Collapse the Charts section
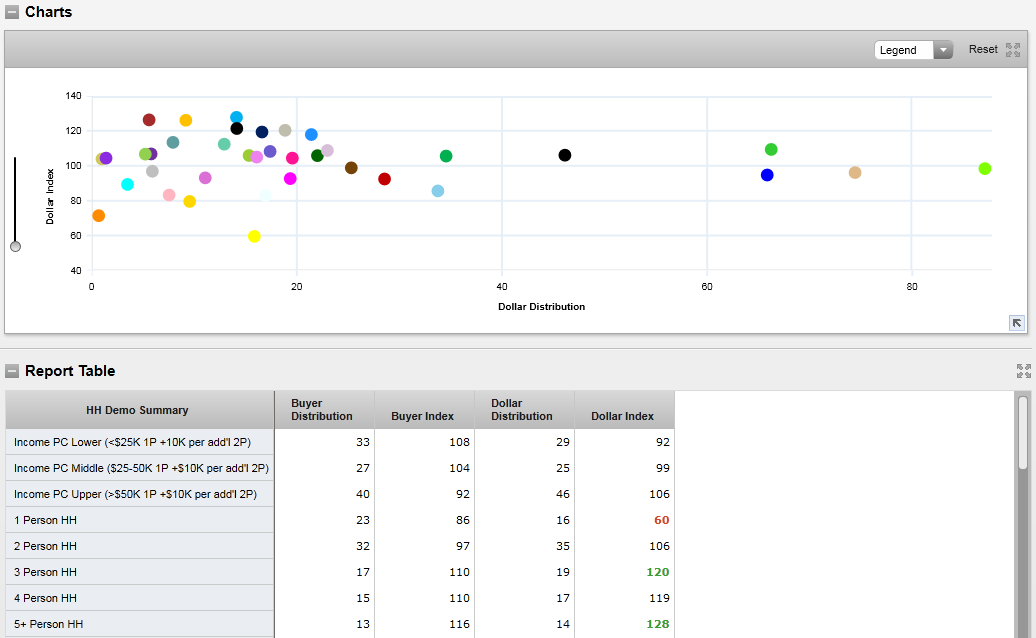Screen dimensions: 1036x638 (12, 12)
